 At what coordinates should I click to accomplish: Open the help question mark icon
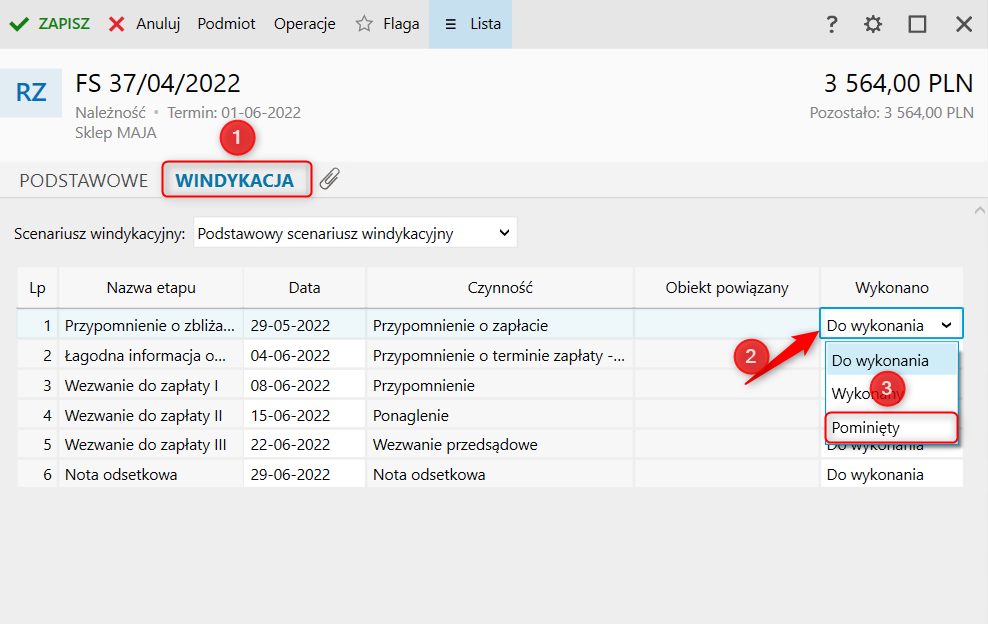point(831,24)
